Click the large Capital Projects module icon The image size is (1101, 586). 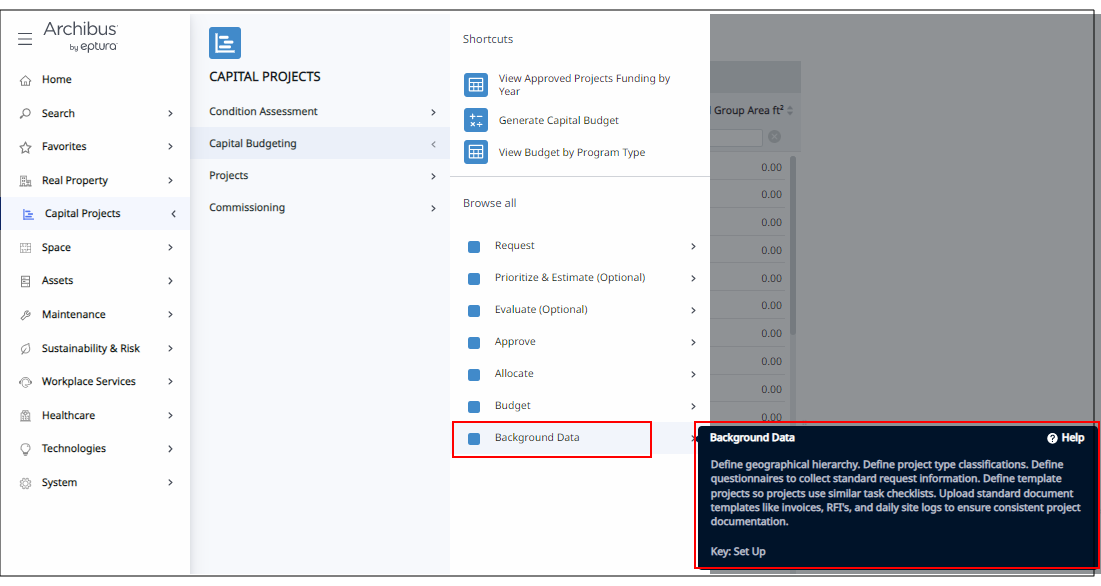pos(225,43)
